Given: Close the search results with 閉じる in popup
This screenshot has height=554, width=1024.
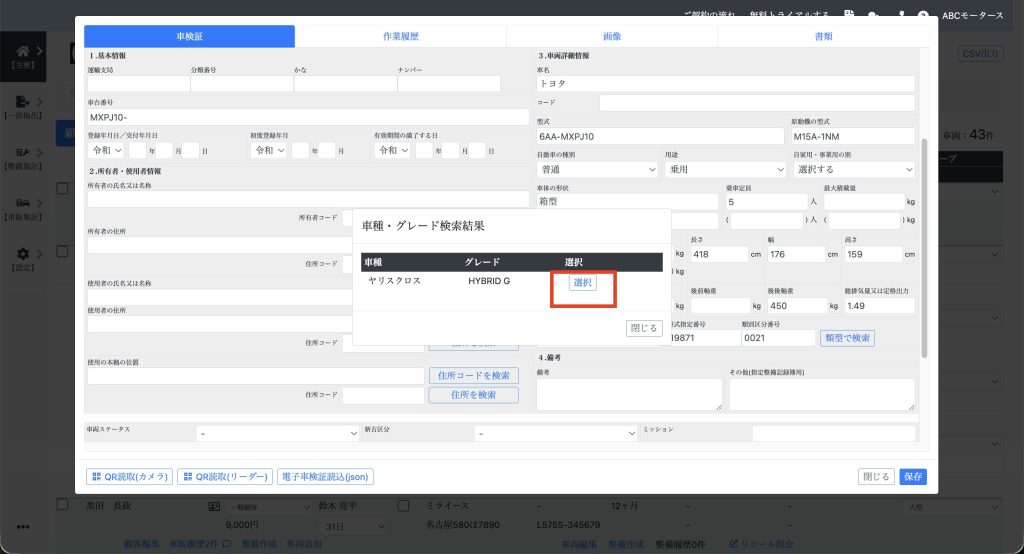Looking at the screenshot, I should coord(643,328).
